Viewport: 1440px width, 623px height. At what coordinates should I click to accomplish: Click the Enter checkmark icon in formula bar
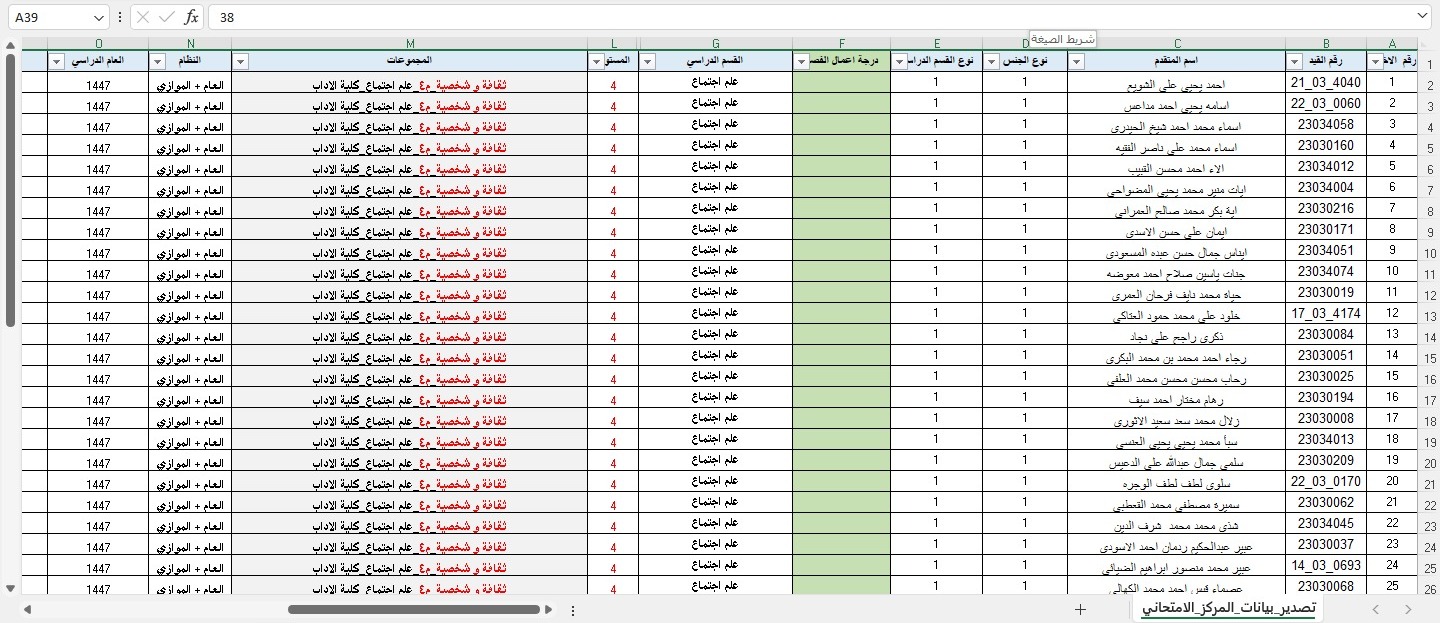pyautogui.click(x=167, y=17)
